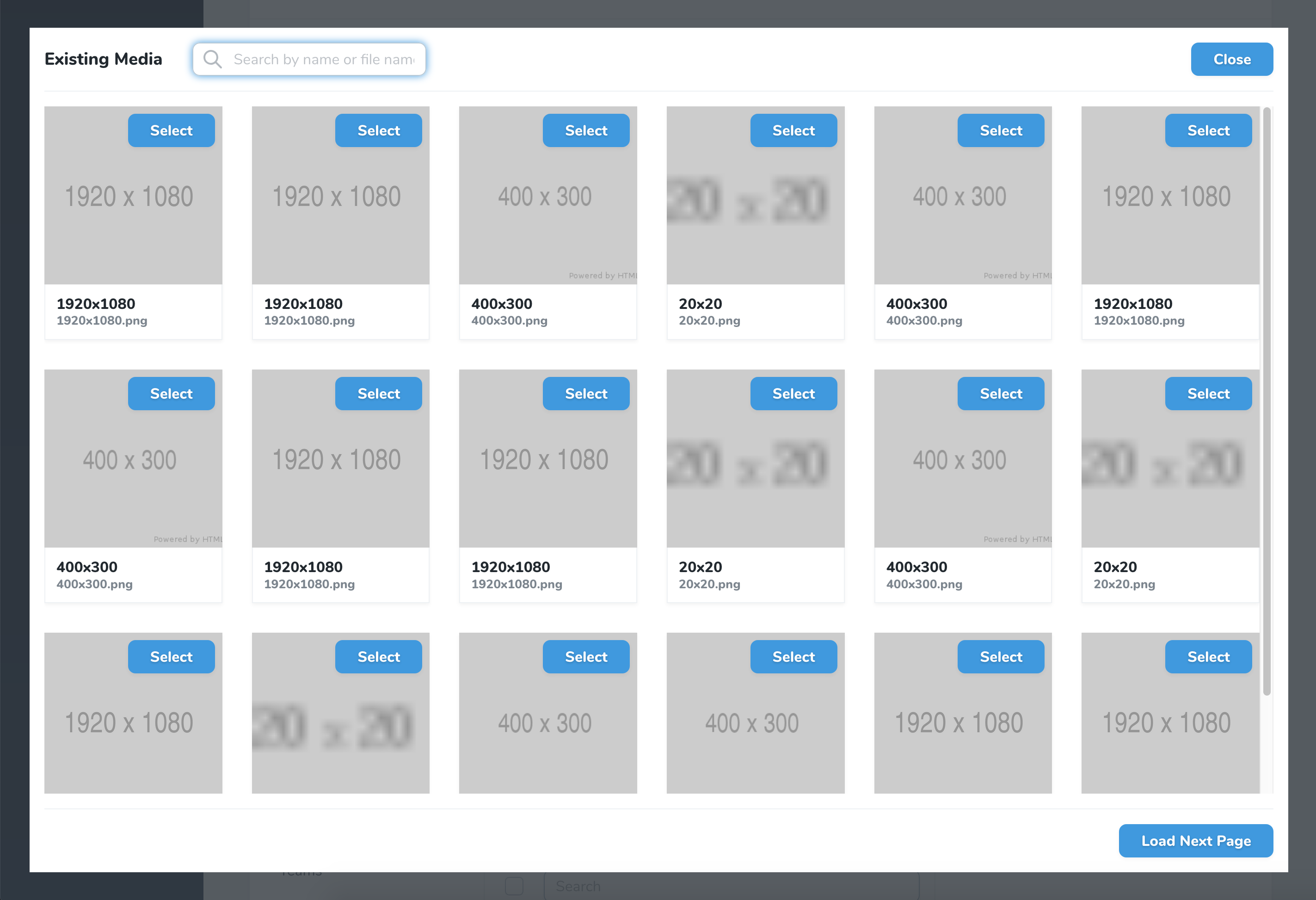The image size is (1316, 900).
Task: Choose Select on the top-row 20x20 image
Action: (x=793, y=130)
